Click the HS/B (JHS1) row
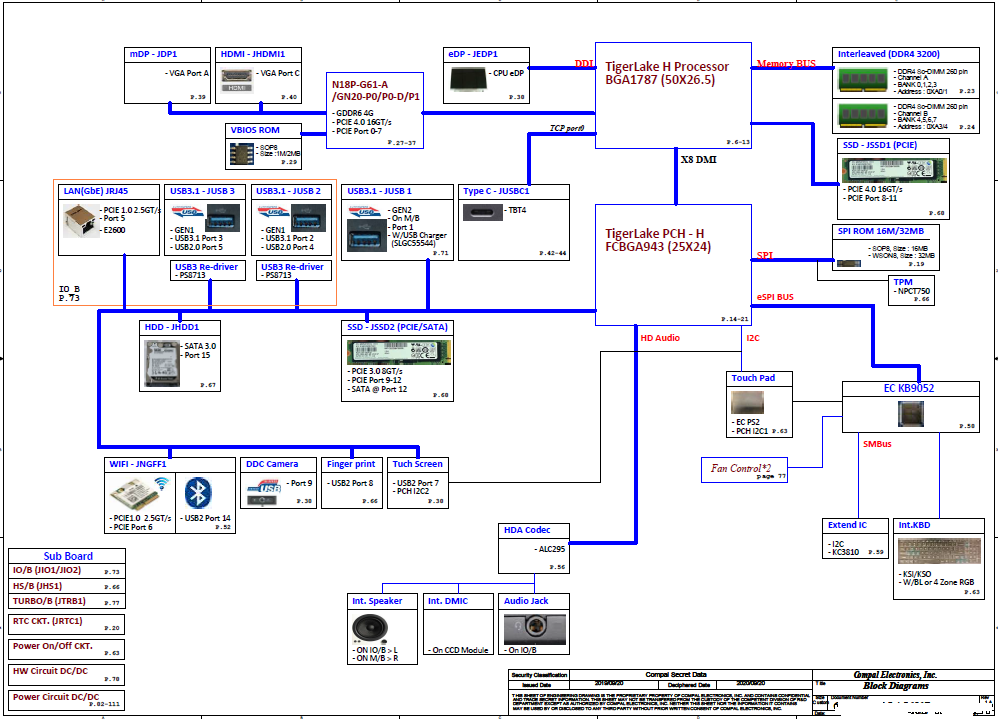This screenshot has width=998, height=719. [67, 586]
